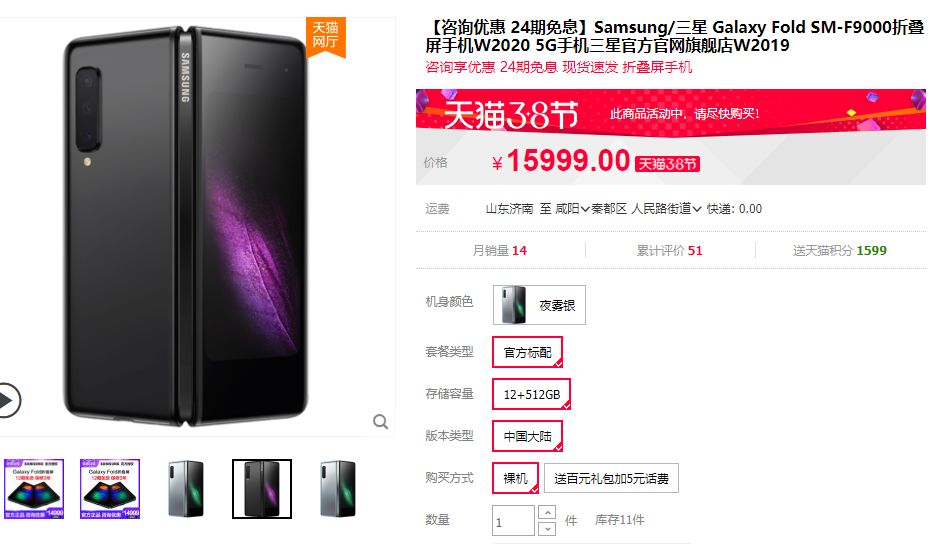Select the 夜雾银 color swatch
This screenshot has height=544, width=936.
539,305
